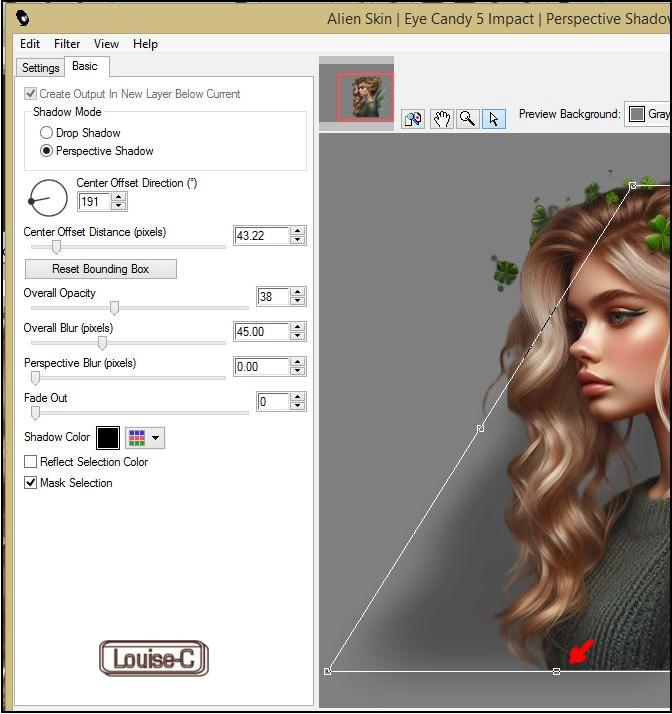Click the Alien Skin app icon
The image size is (672, 714).
(x=22, y=18)
